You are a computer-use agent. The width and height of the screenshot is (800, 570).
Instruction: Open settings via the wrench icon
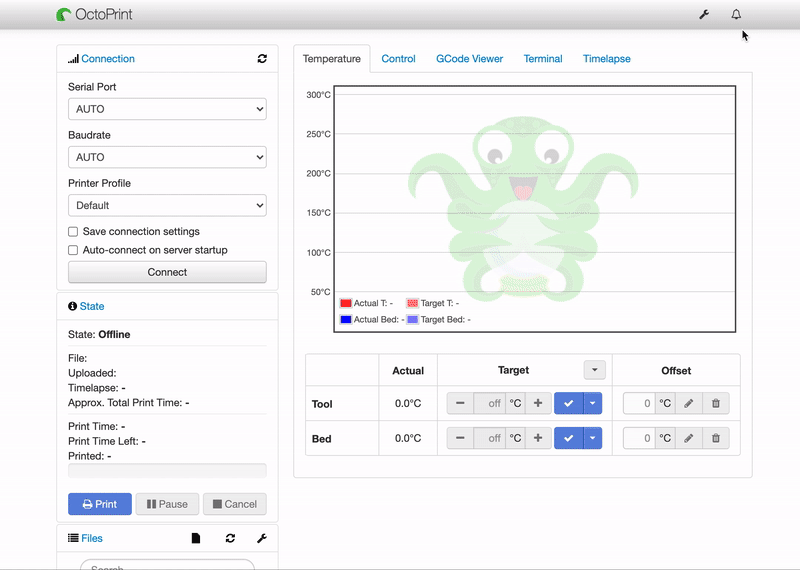pos(704,15)
